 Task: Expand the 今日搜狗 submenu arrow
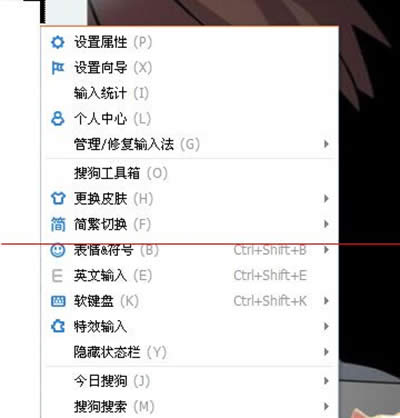326,381
